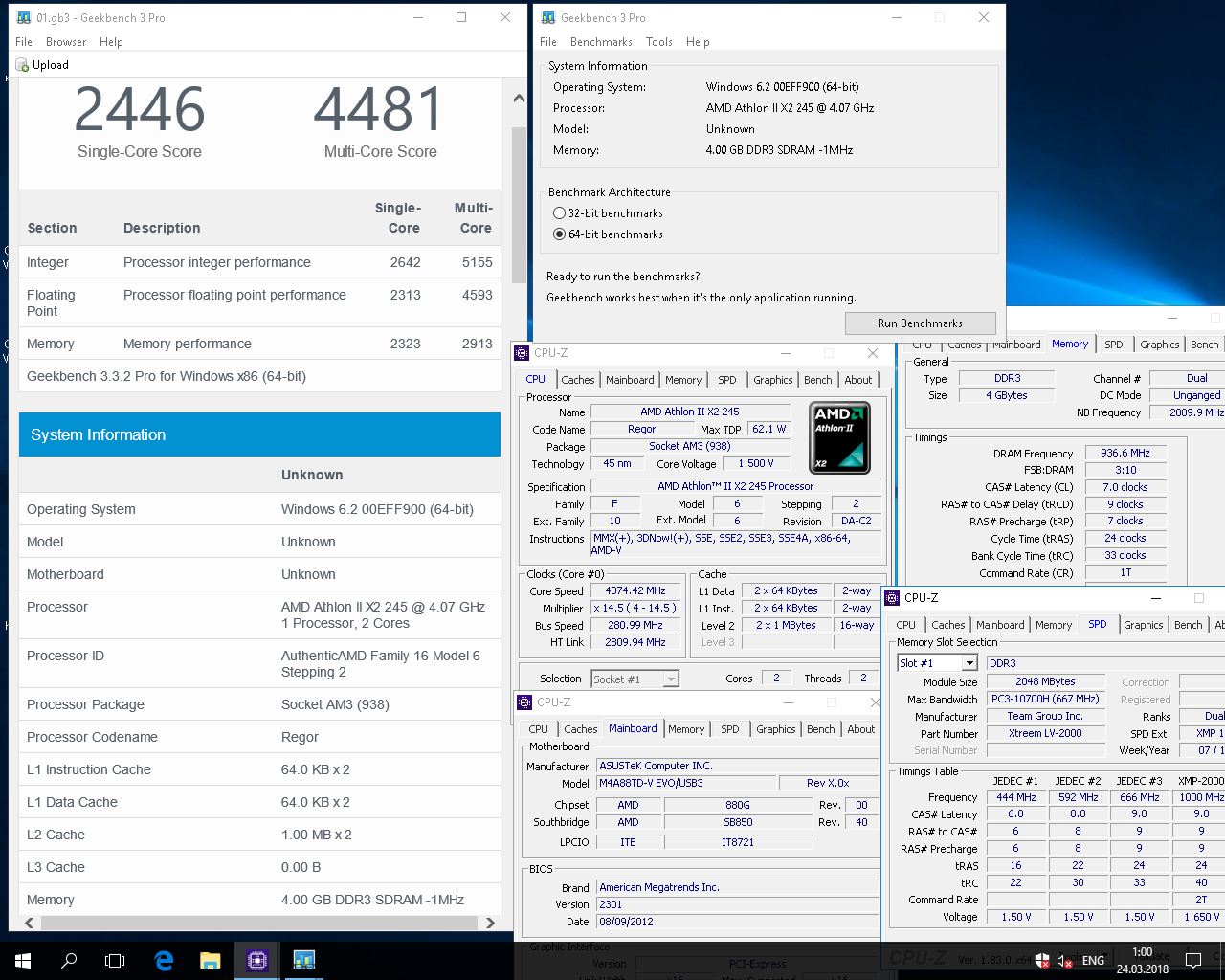Click the vertical scrollbar thumb in Geekbench results
This screenshot has width=1225, height=980.
[519, 206]
